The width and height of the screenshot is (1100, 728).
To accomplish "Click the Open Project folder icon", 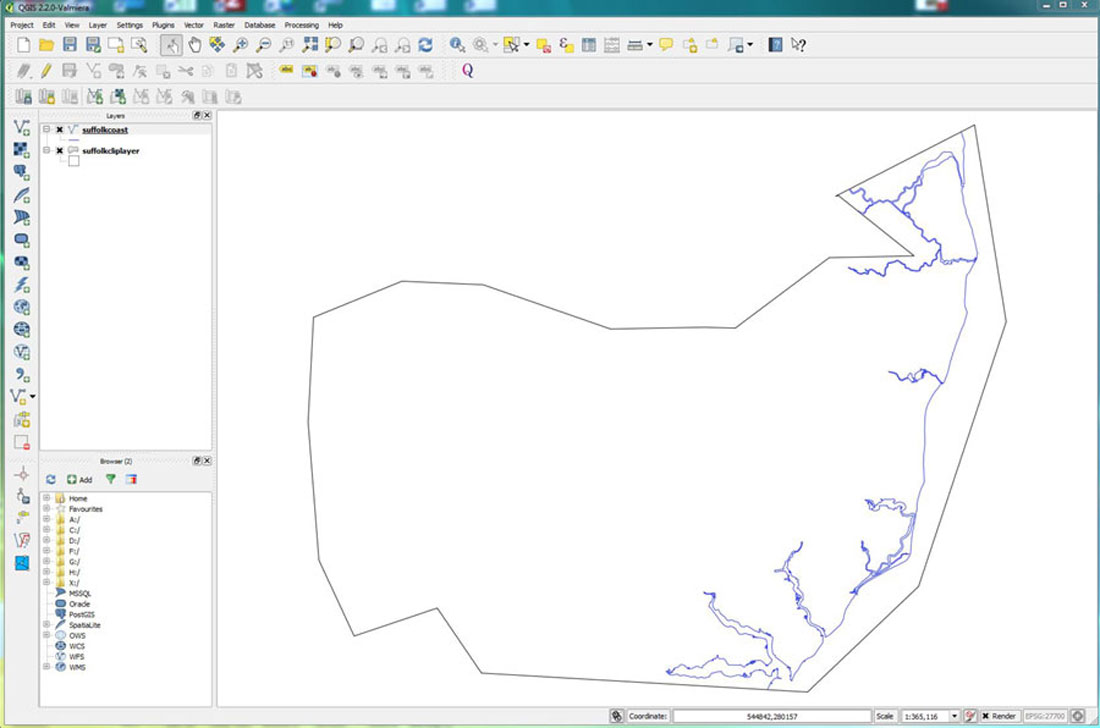I will coord(46,45).
